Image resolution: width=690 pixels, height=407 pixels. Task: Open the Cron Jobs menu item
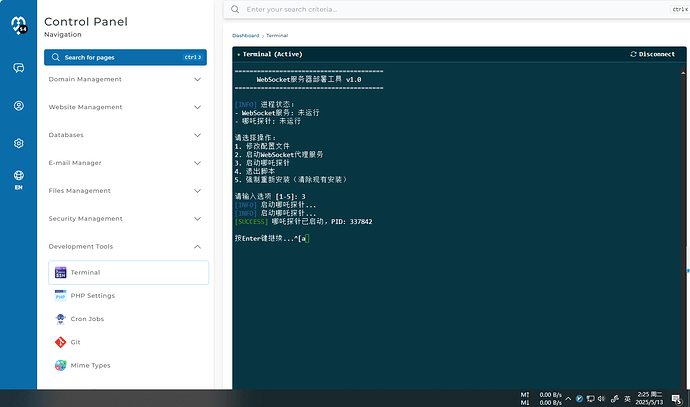[x=128, y=319]
